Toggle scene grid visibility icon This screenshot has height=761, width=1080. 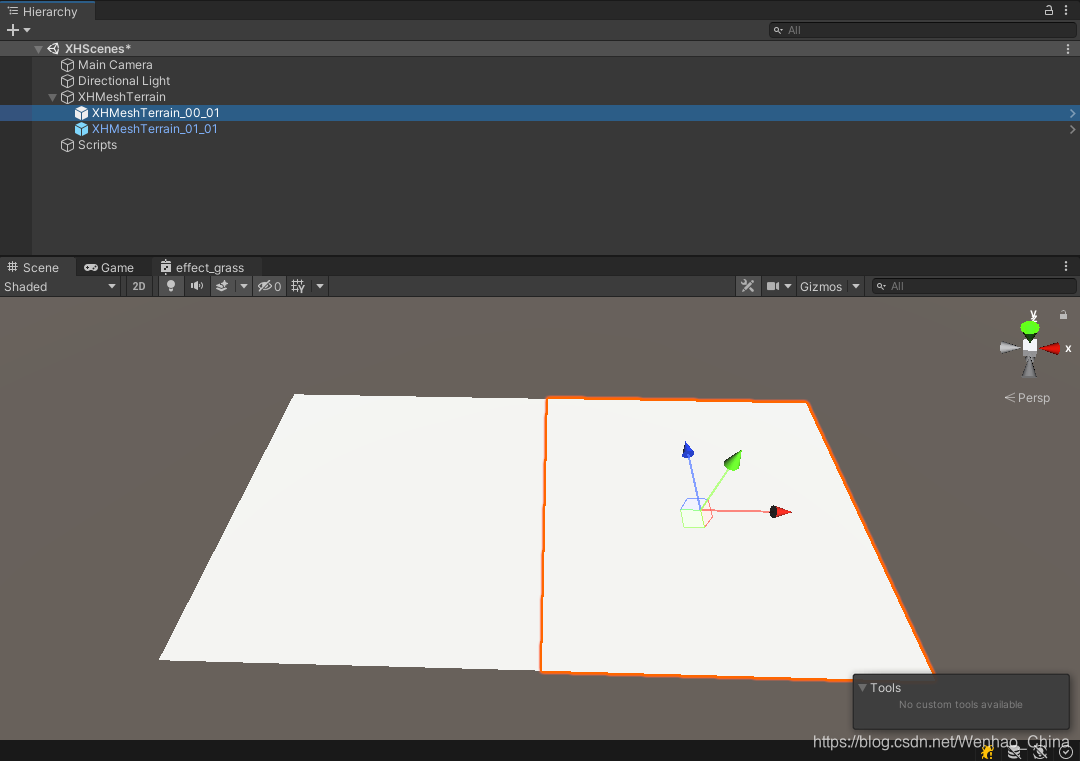click(298, 286)
